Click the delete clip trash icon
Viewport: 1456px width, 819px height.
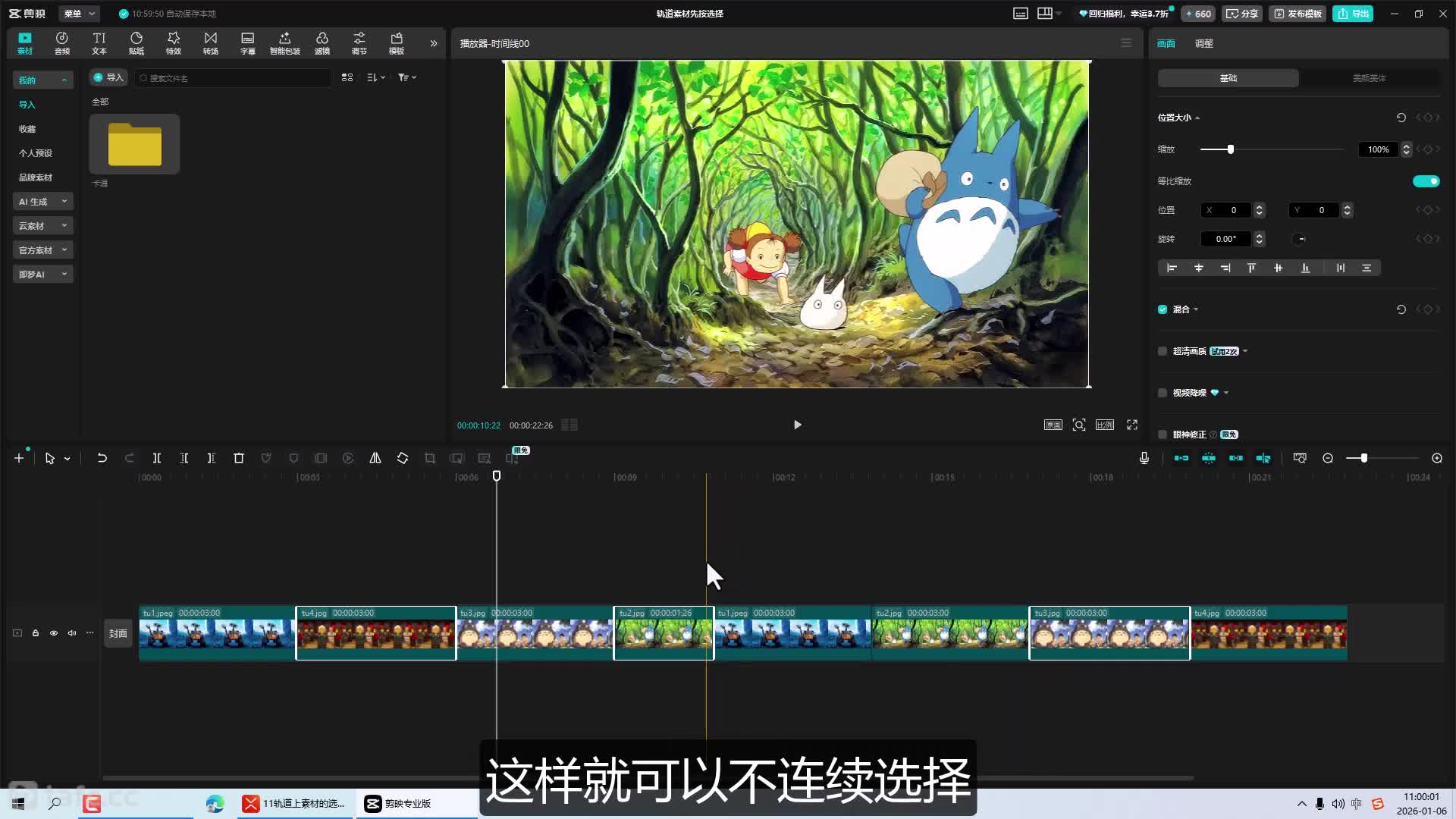tap(239, 458)
